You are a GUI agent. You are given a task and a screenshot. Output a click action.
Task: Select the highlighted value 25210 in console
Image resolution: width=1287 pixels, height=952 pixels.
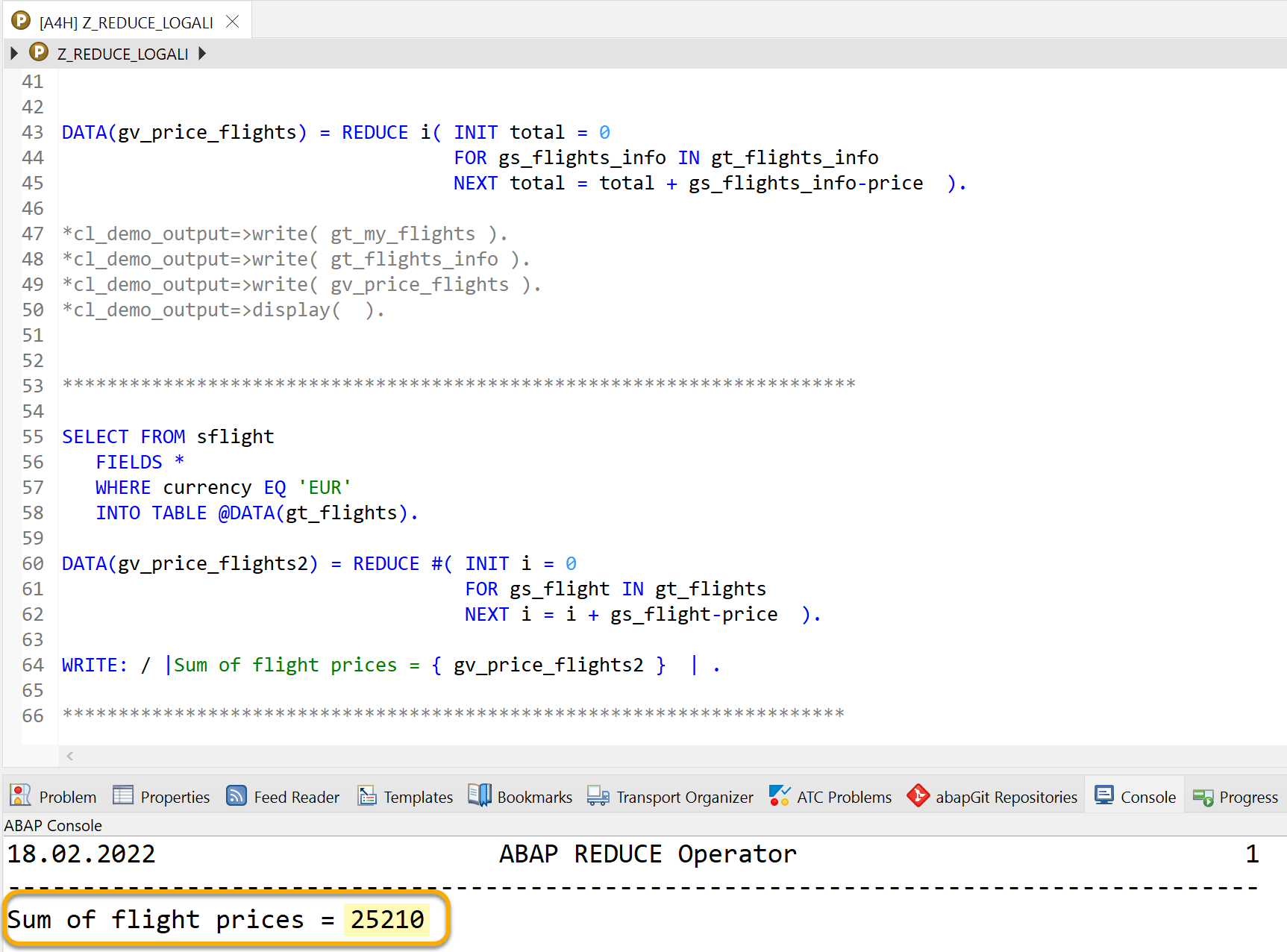(387, 920)
